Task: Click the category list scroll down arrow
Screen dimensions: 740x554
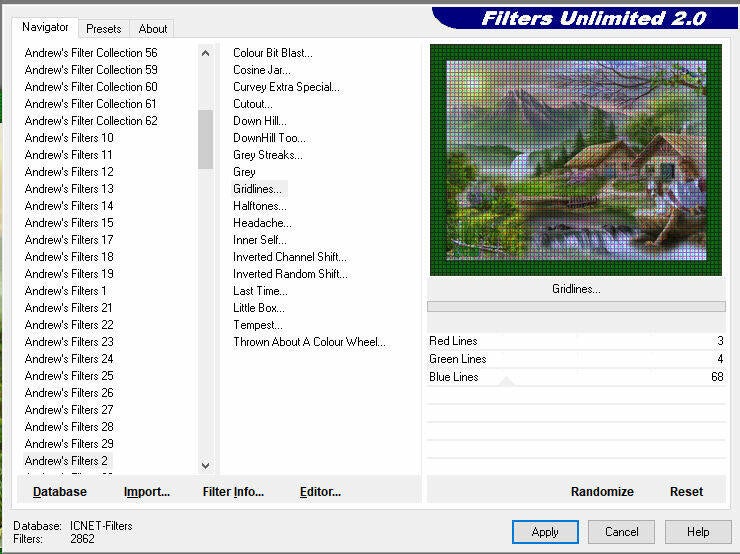Action: 205,465
